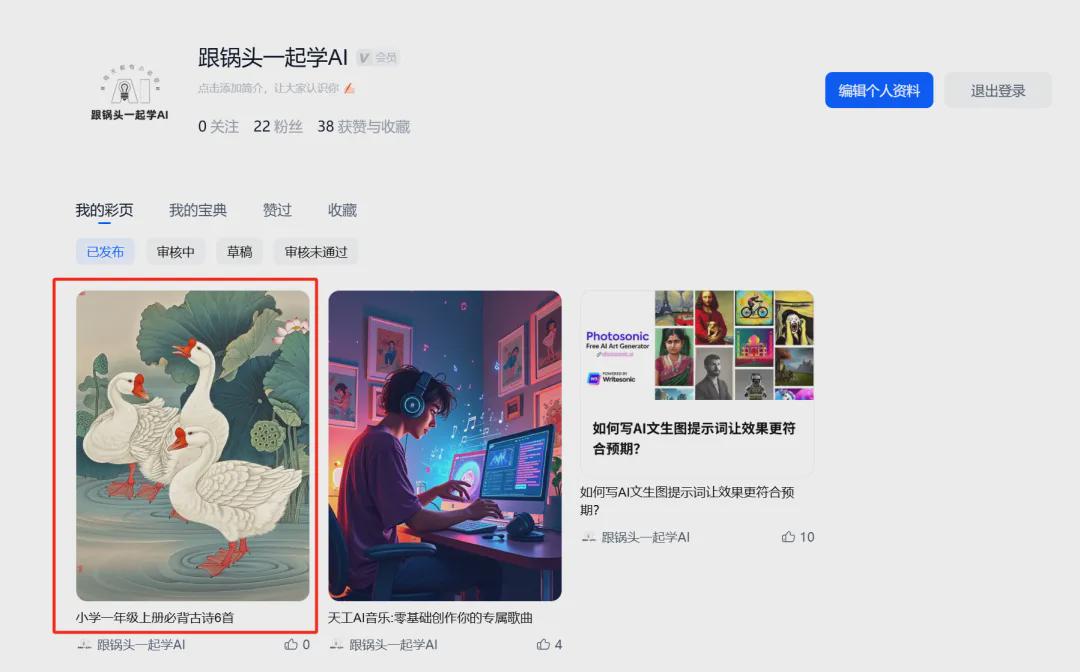
Task: Toggle the 审核未通过 filter
Action: (x=315, y=251)
